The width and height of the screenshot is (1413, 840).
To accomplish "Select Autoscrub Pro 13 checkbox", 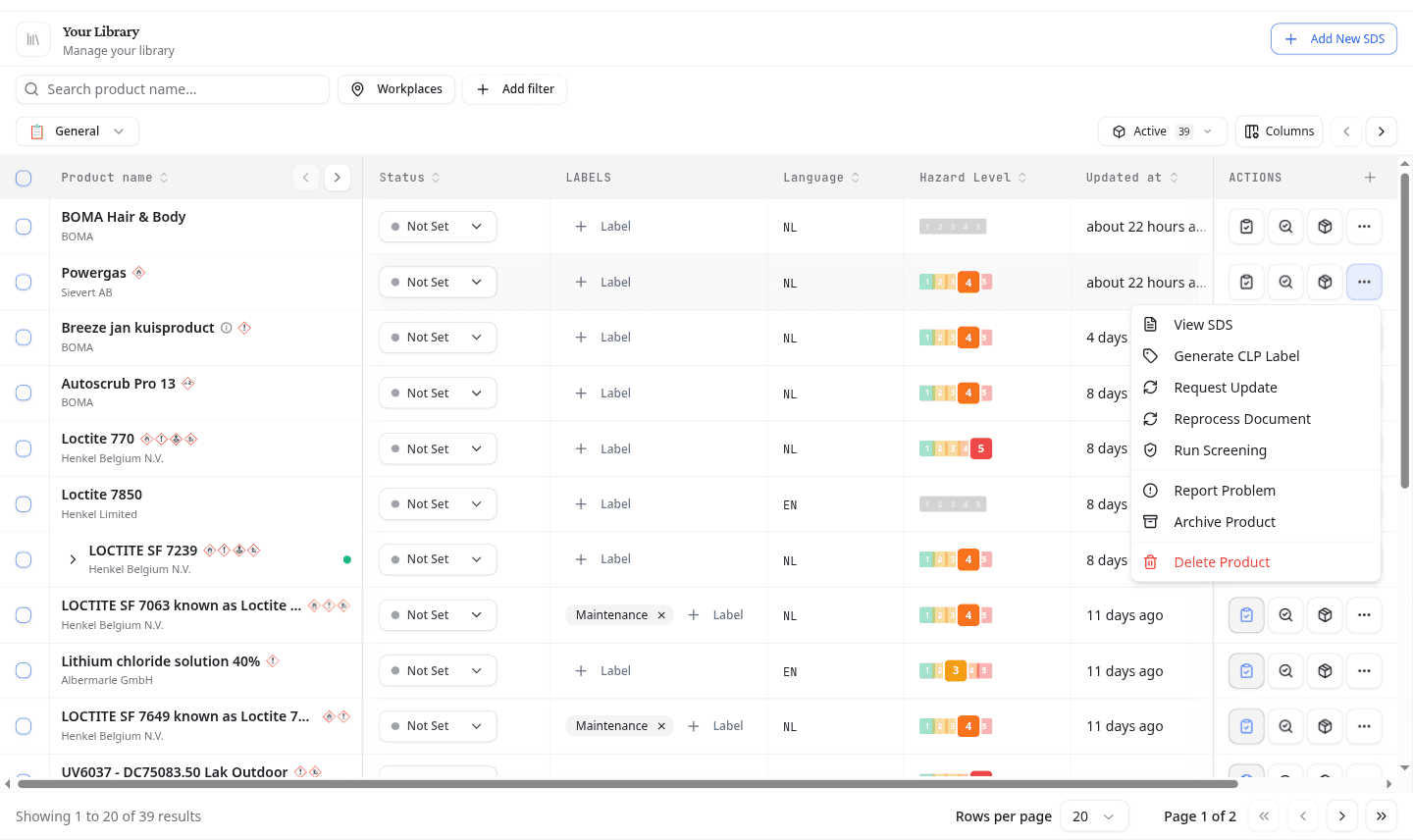I will tap(24, 394).
